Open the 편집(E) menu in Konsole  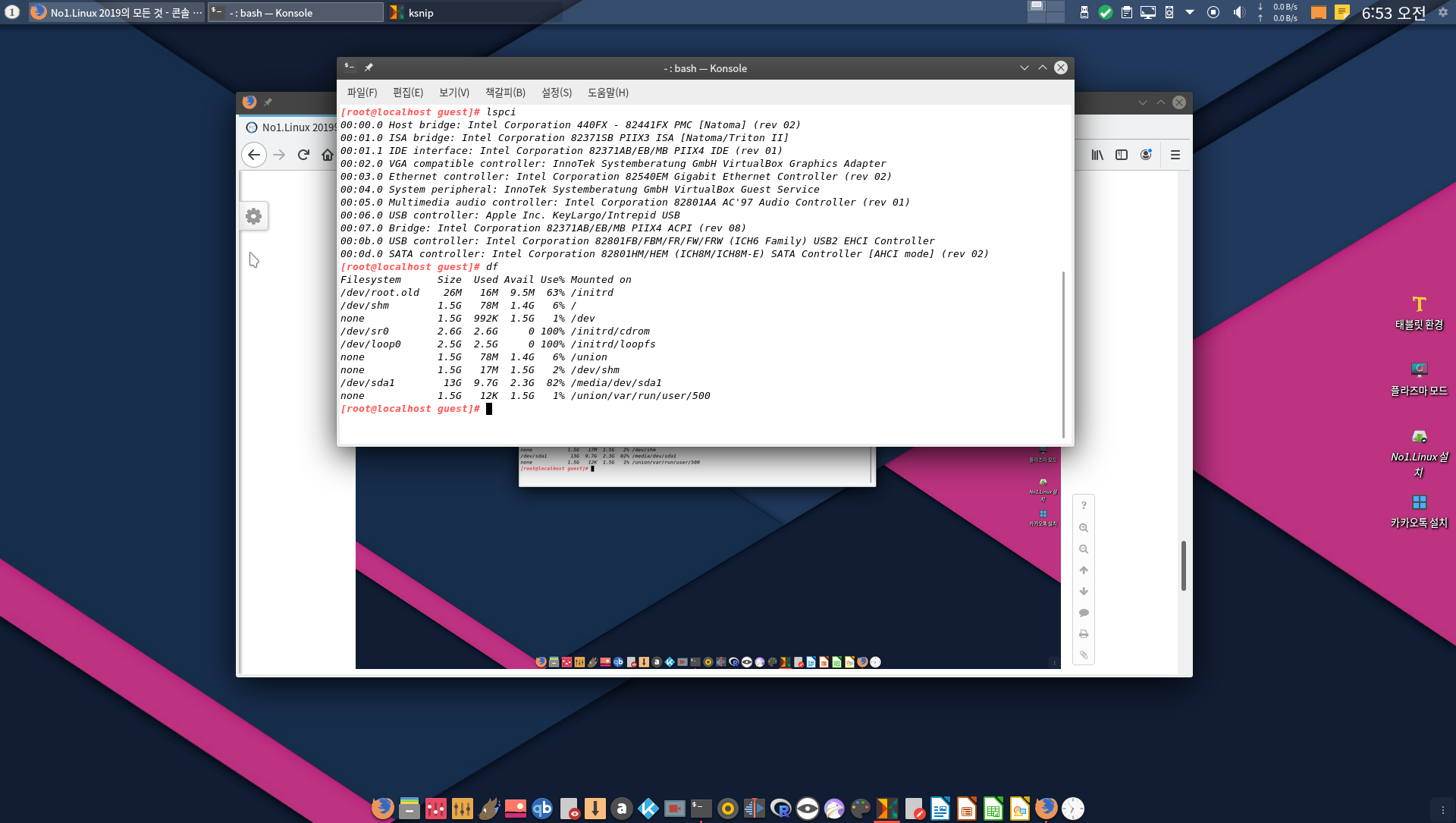[x=408, y=93]
